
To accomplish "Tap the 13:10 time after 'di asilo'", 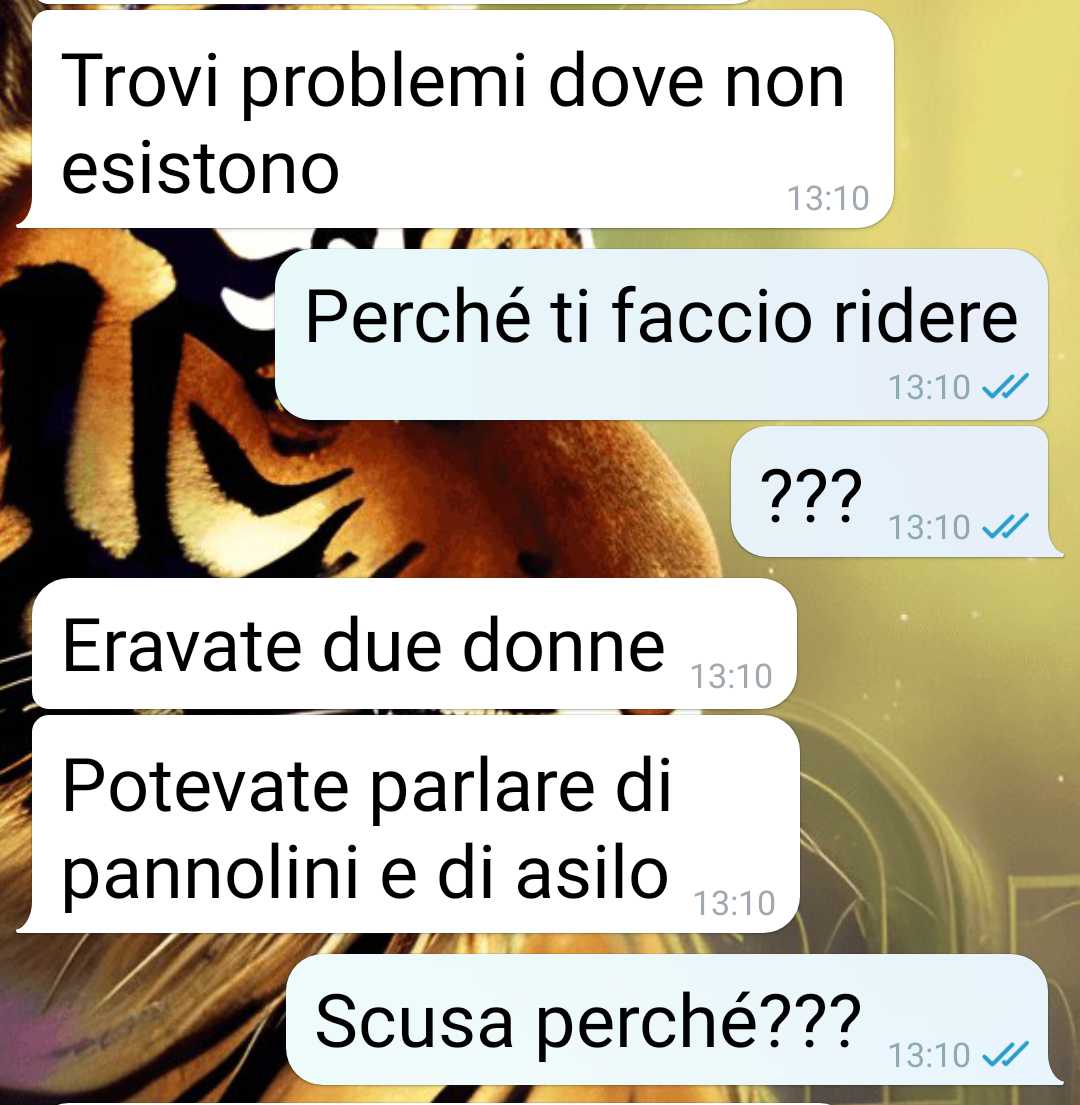I will [734, 903].
